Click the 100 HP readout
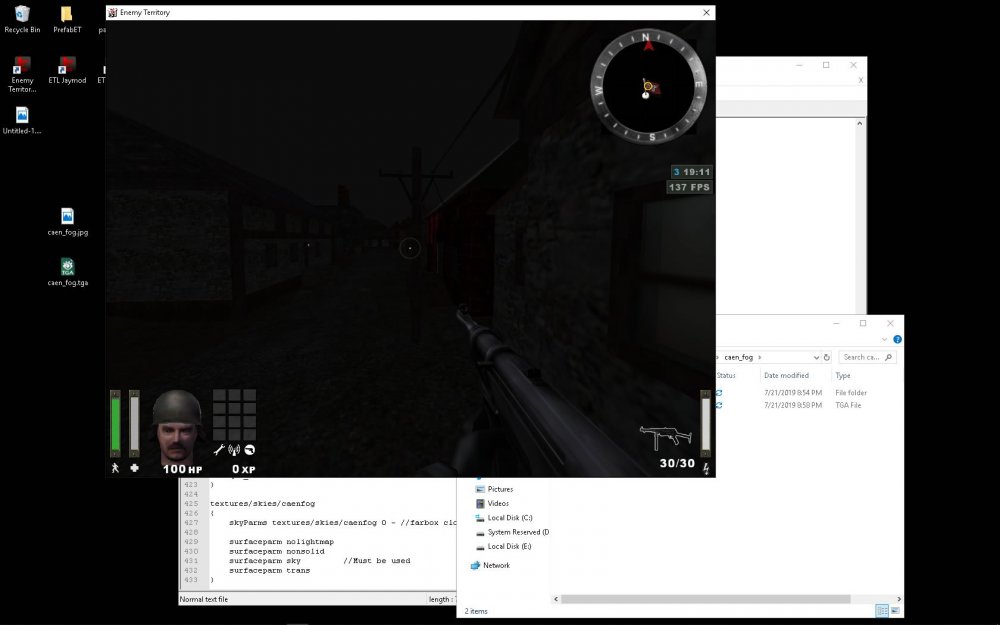 point(182,469)
